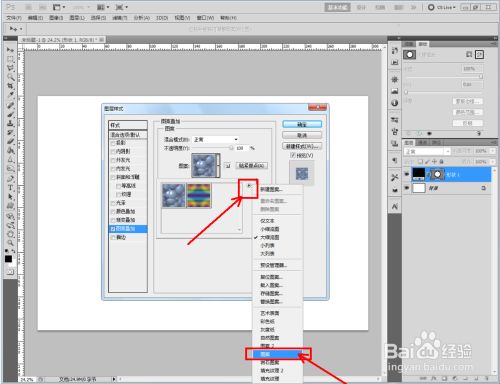Click snap-to-origin icon beside pattern preview
The height and width of the screenshot is (384, 500).
click(x=228, y=165)
